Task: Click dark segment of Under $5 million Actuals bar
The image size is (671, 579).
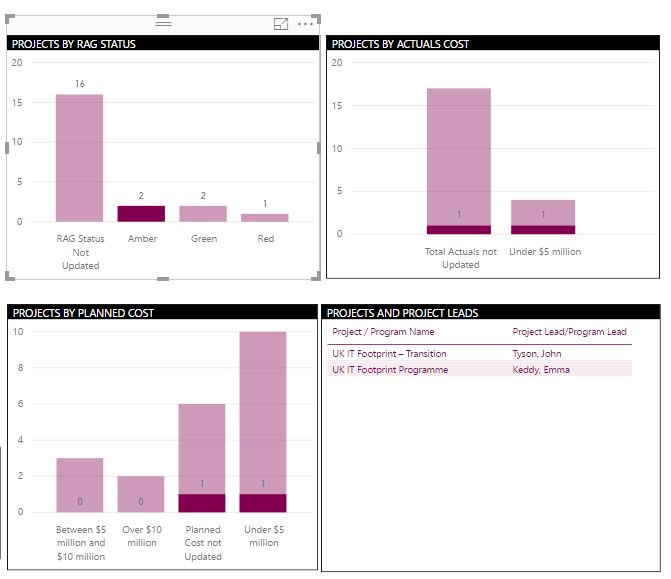Action: click(x=543, y=230)
